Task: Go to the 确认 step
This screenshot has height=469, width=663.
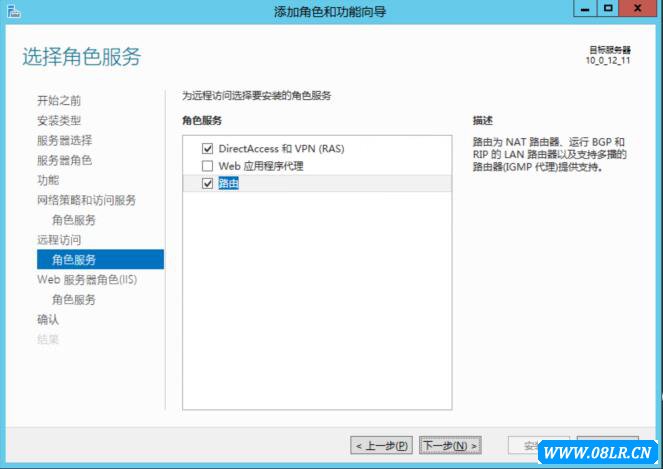Action: point(48,319)
